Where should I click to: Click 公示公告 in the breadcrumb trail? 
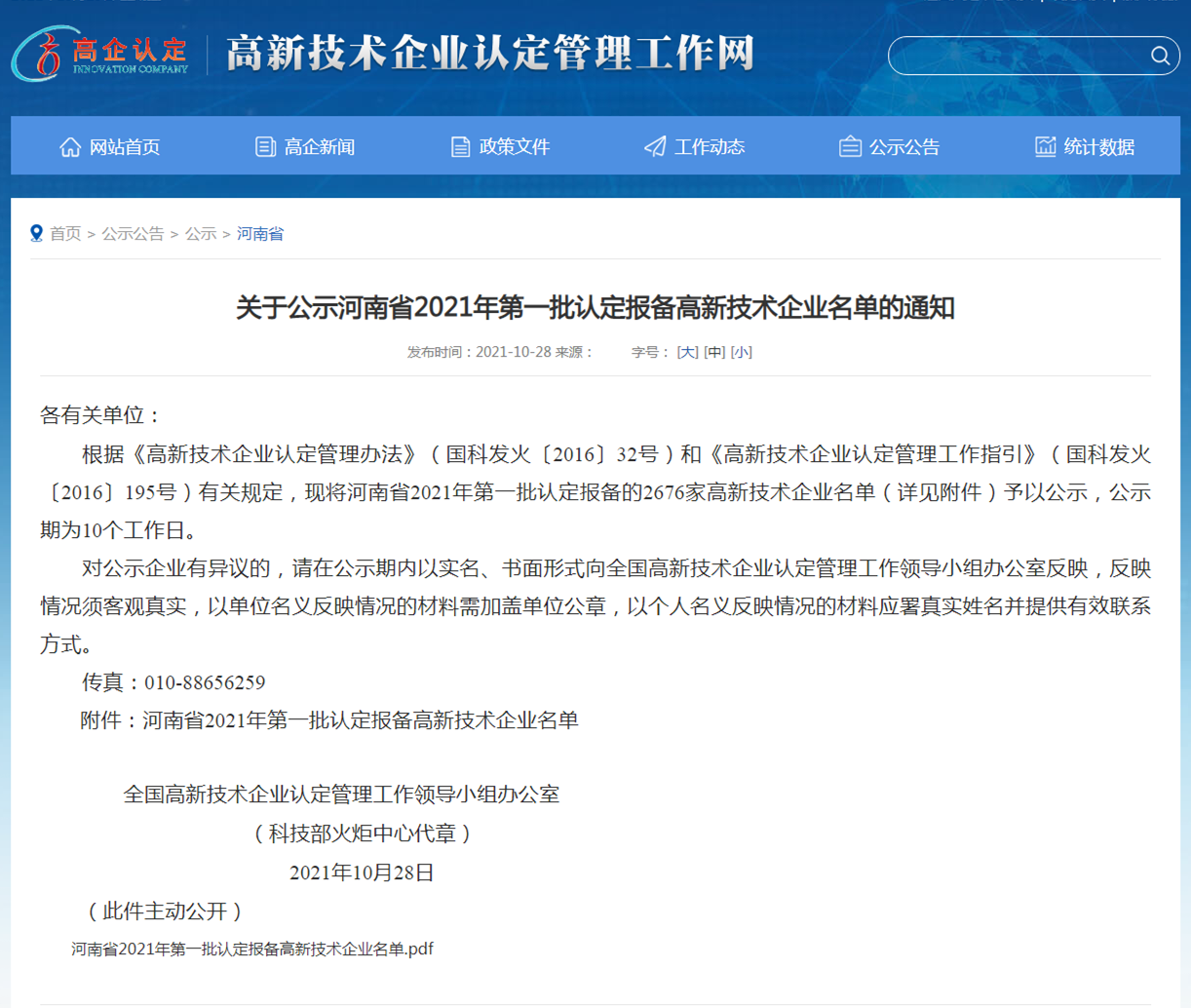133,234
